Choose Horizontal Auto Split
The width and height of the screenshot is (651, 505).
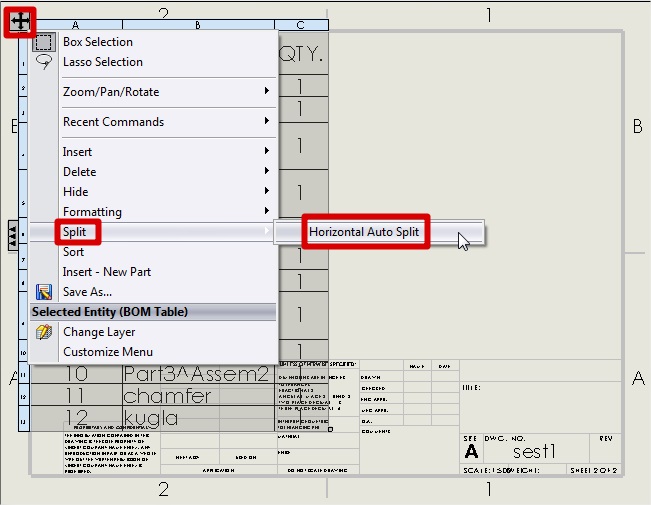(x=365, y=232)
